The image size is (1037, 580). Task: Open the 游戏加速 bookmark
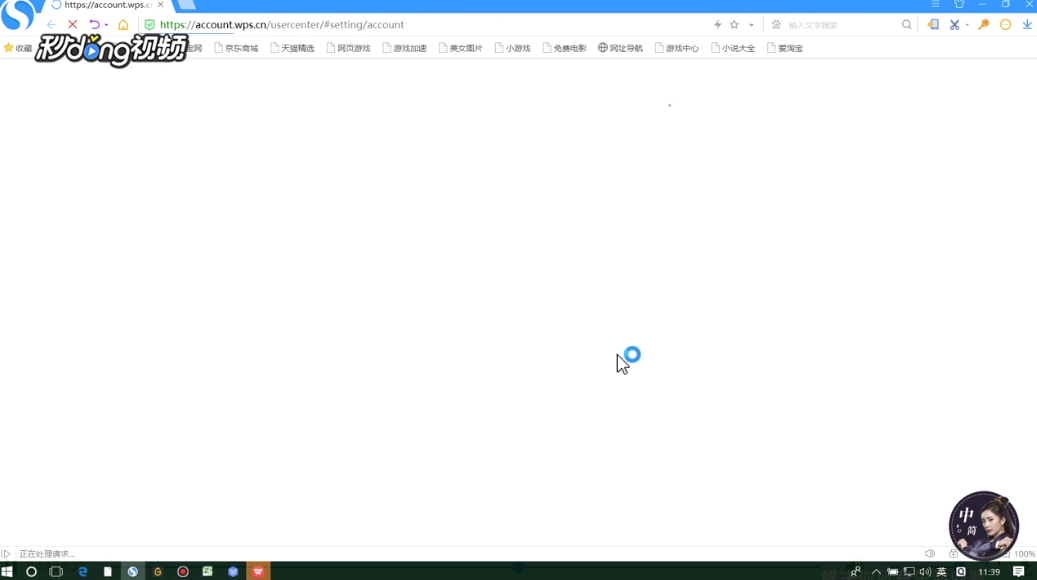(x=405, y=48)
